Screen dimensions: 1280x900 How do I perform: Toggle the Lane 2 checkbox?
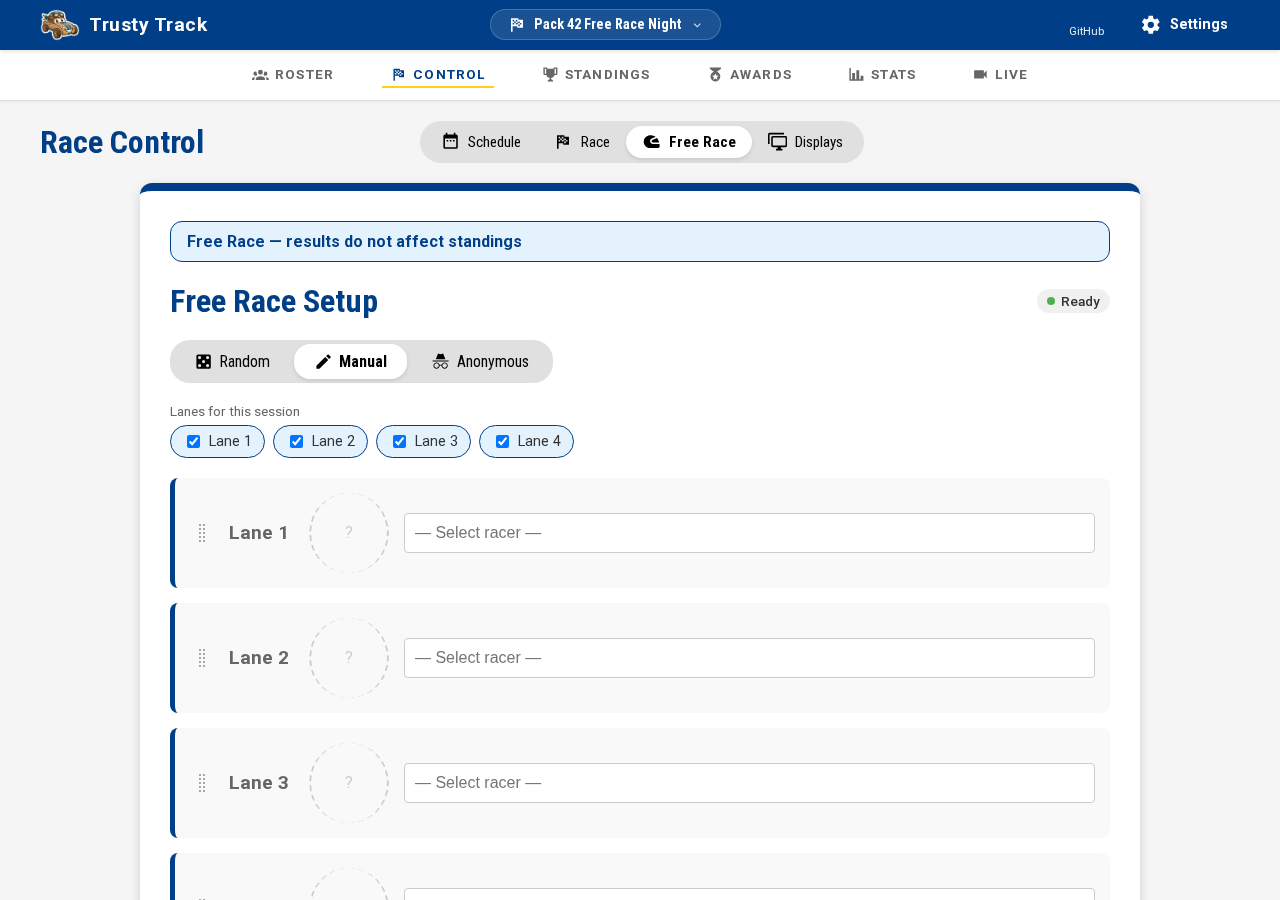tap(297, 442)
